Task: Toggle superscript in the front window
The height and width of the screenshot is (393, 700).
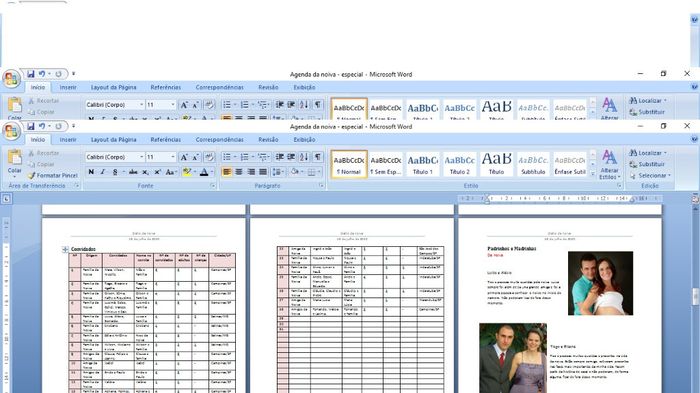Action: click(x=158, y=172)
